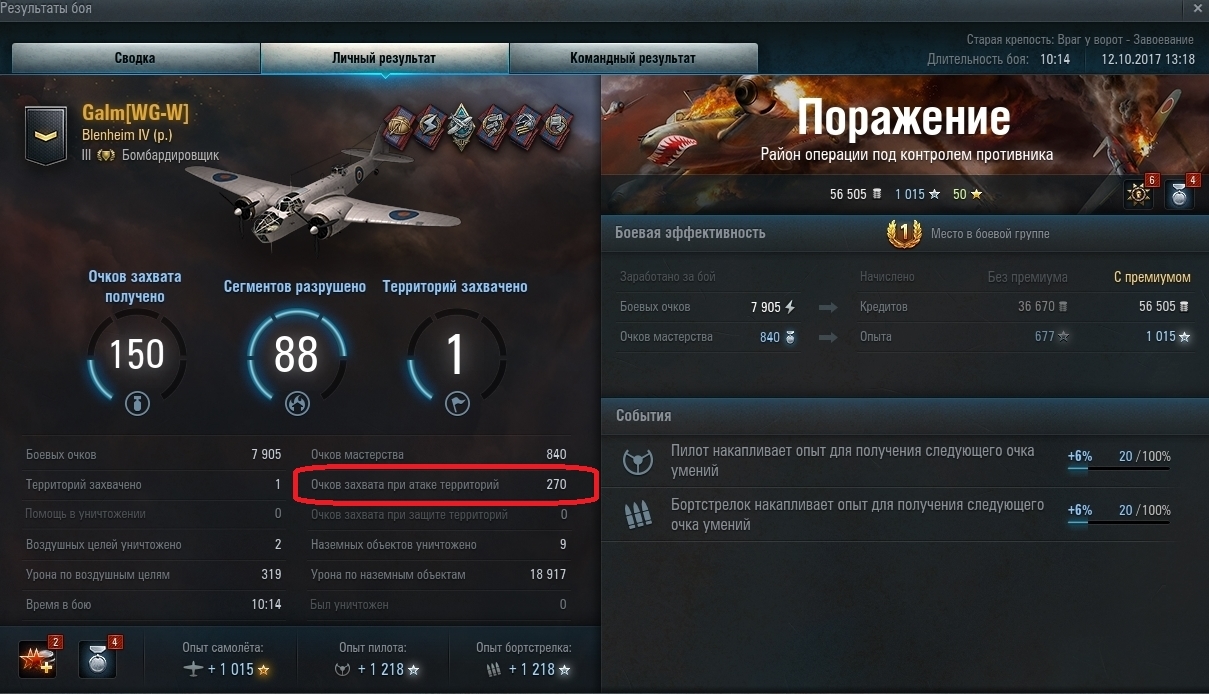Click the pilot steering wheel event icon

pyautogui.click(x=638, y=461)
